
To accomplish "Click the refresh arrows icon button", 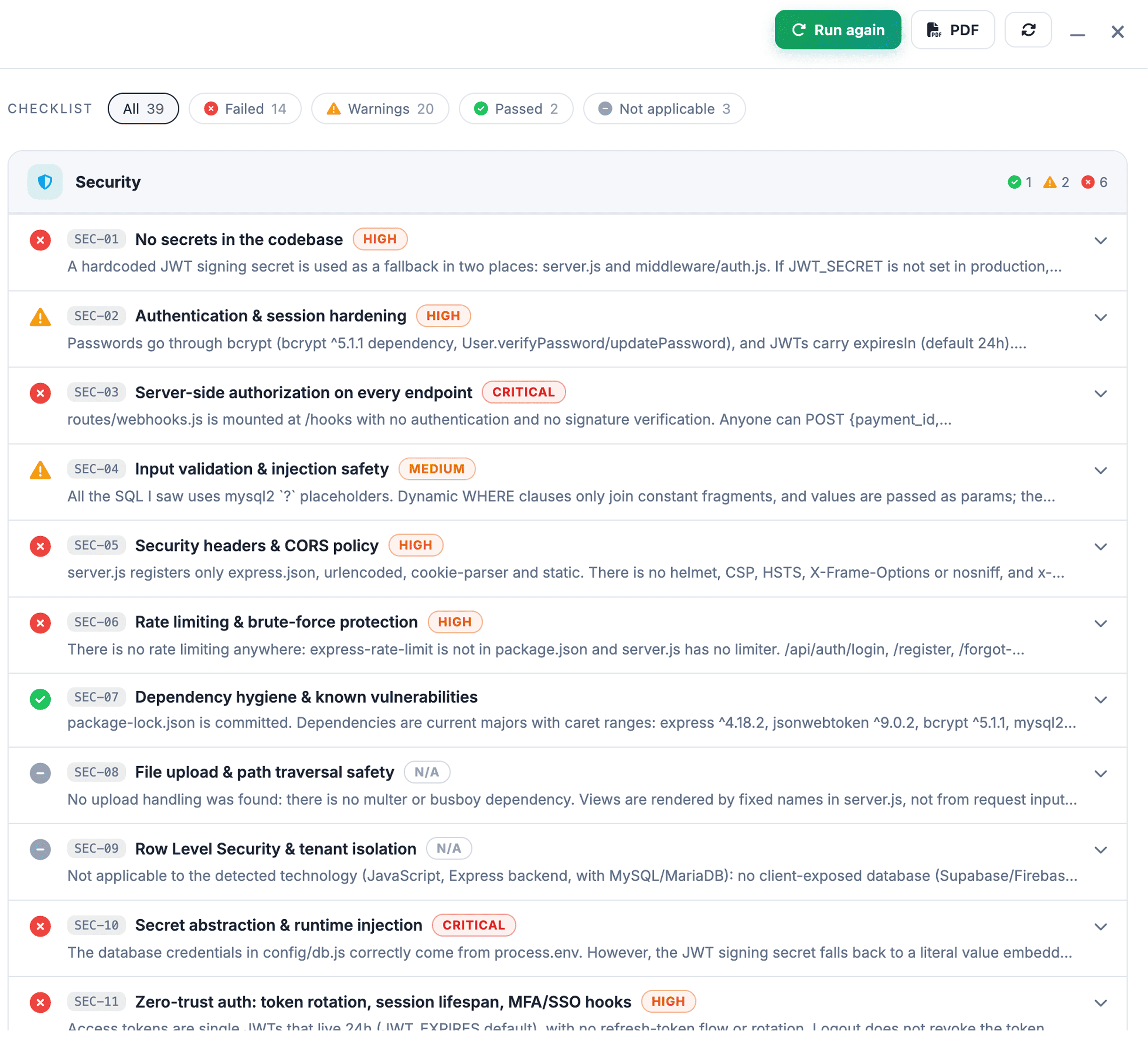I will (1028, 30).
